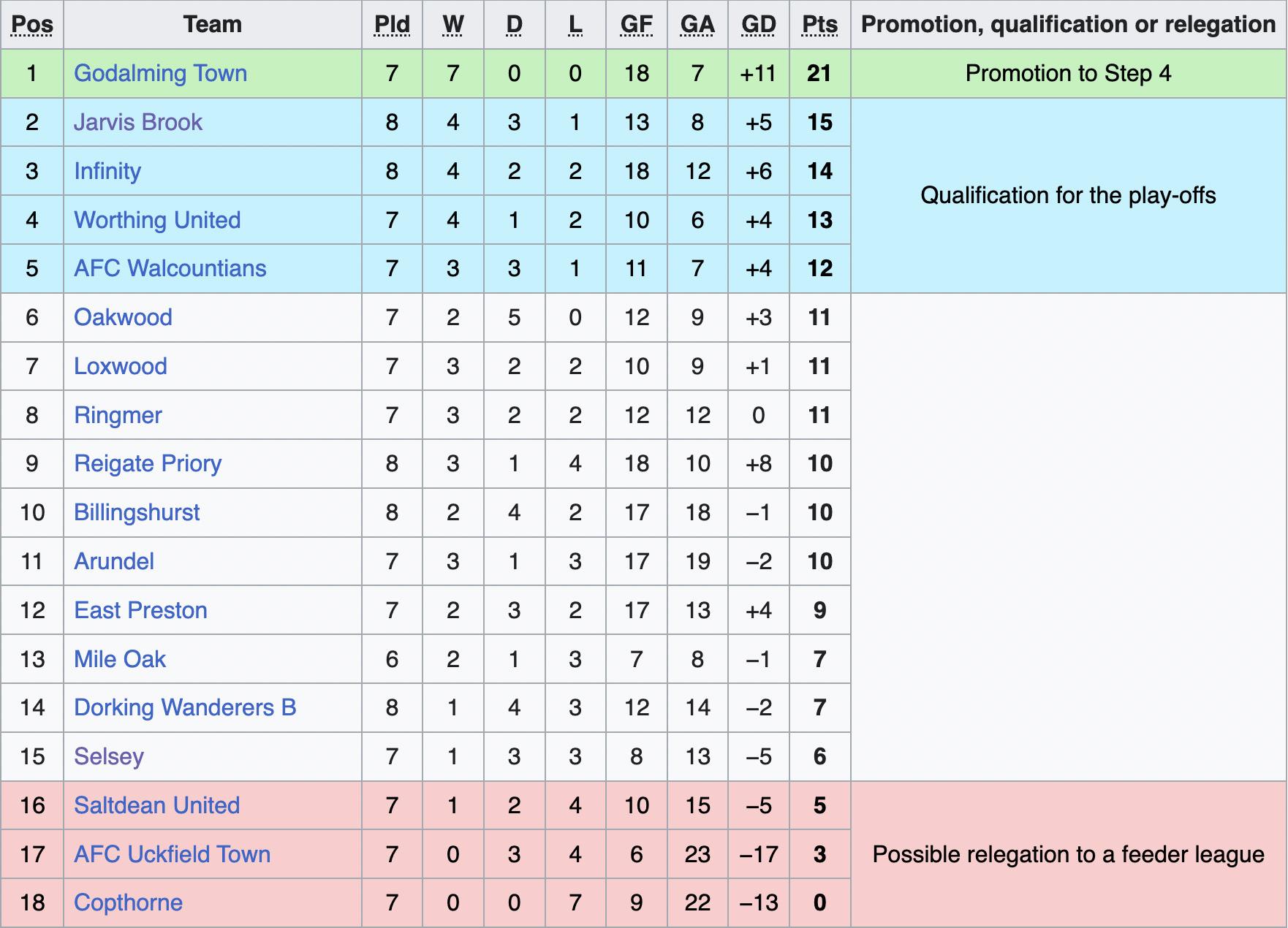The image size is (1288, 928).
Task: Follow the East Preston link
Action: click(x=140, y=610)
